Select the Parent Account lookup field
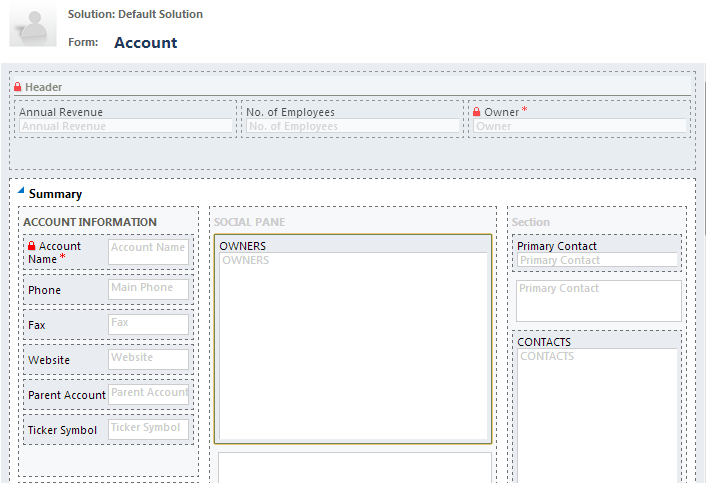The width and height of the screenshot is (706, 483). coord(148,393)
